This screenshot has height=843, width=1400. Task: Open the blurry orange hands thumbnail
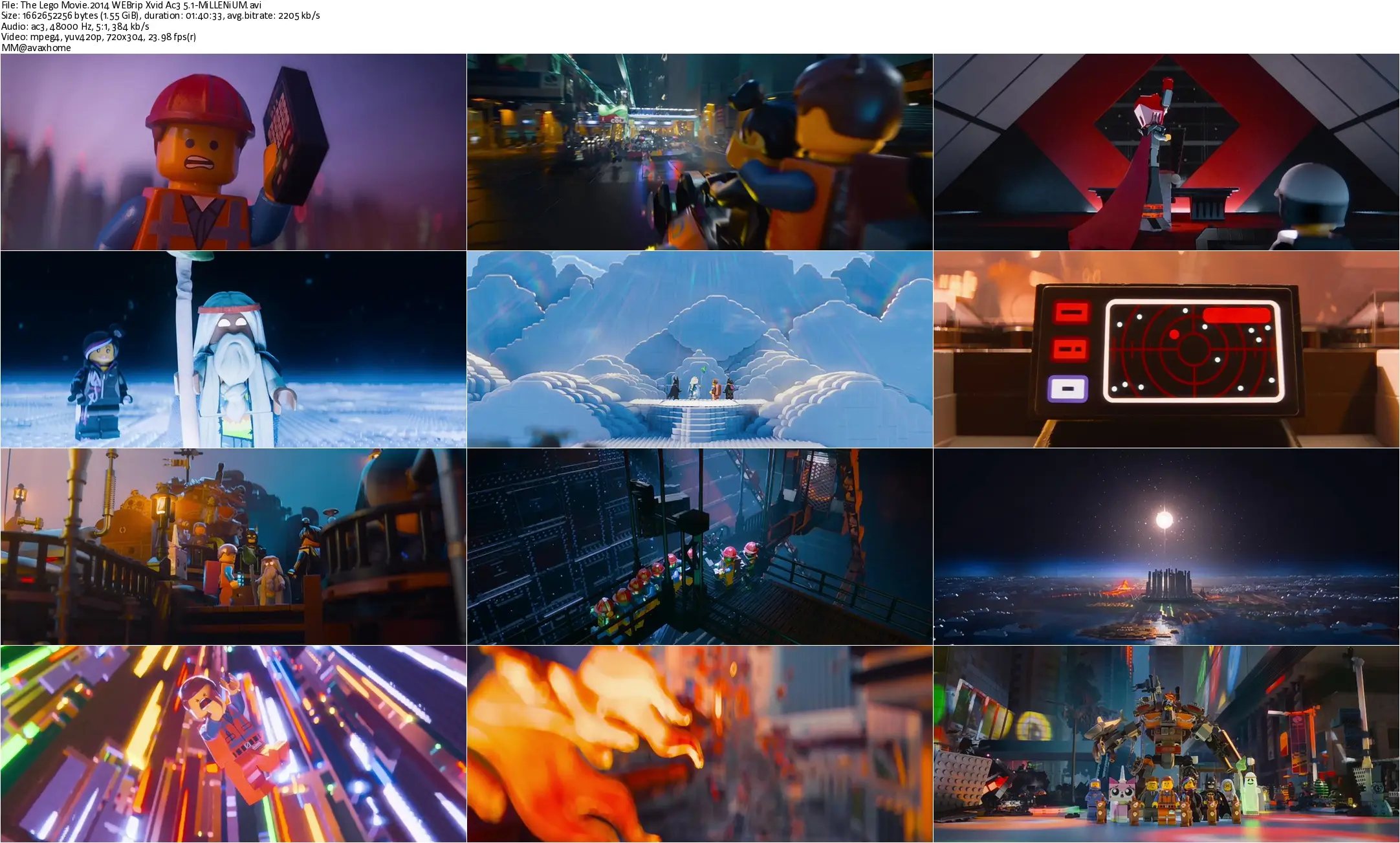click(x=699, y=744)
